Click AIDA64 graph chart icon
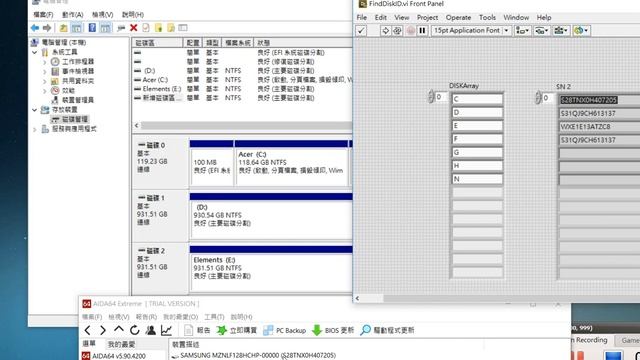 click(166, 330)
